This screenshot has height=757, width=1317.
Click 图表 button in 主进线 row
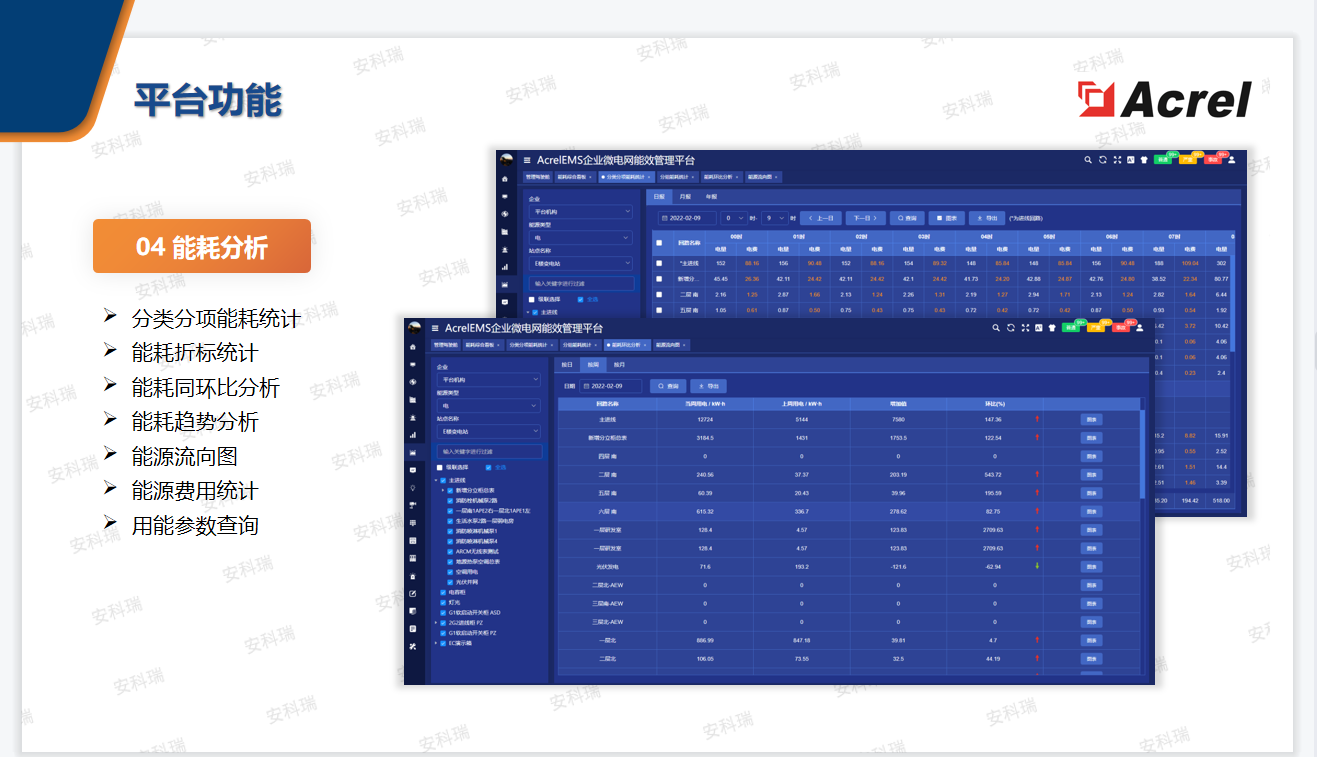click(1091, 420)
